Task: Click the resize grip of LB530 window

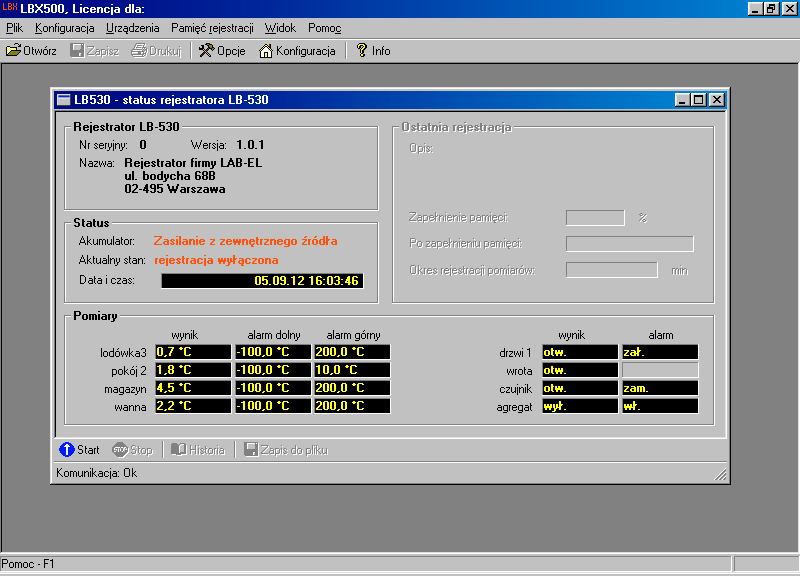Action: (720, 475)
